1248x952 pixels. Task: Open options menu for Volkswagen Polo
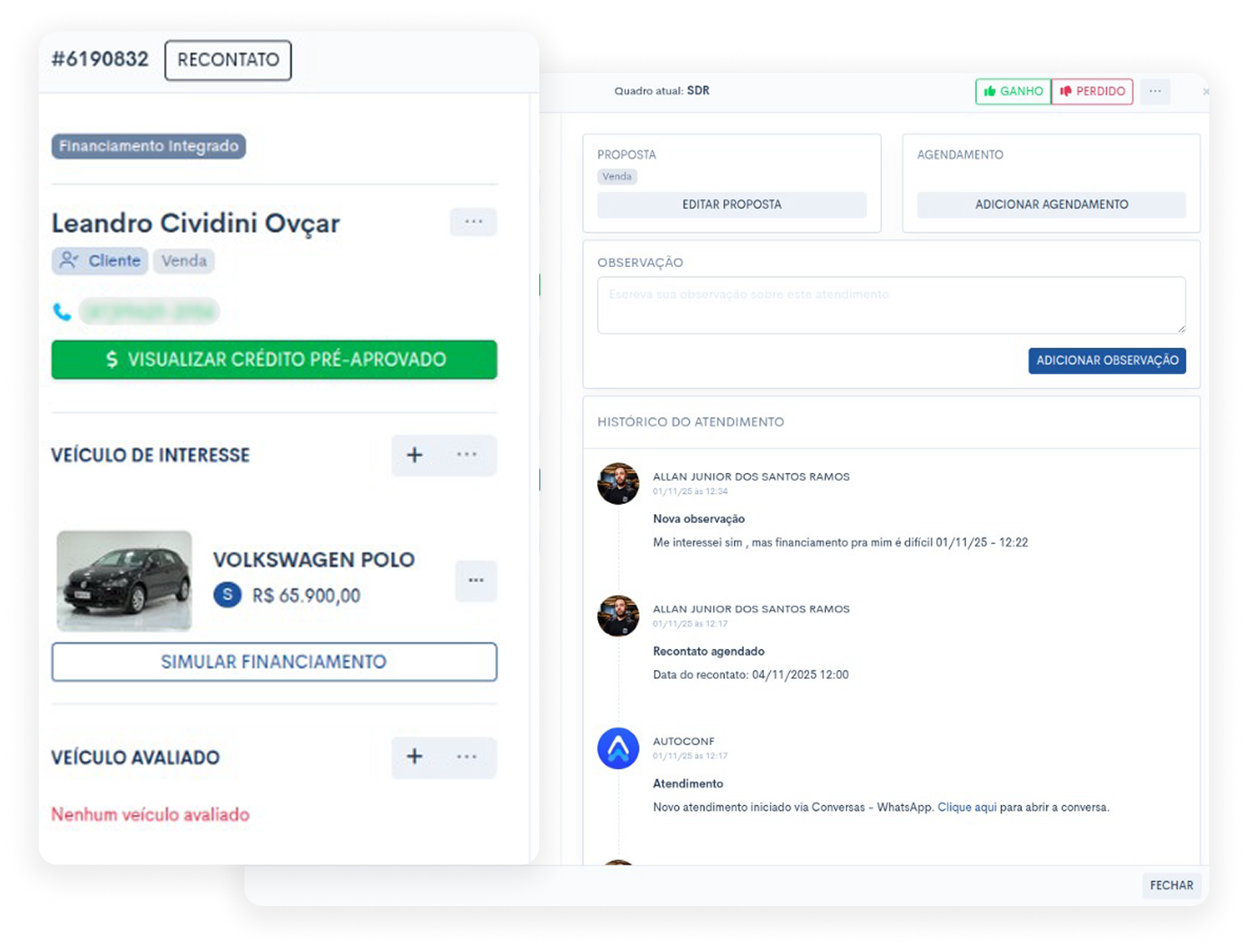476,581
